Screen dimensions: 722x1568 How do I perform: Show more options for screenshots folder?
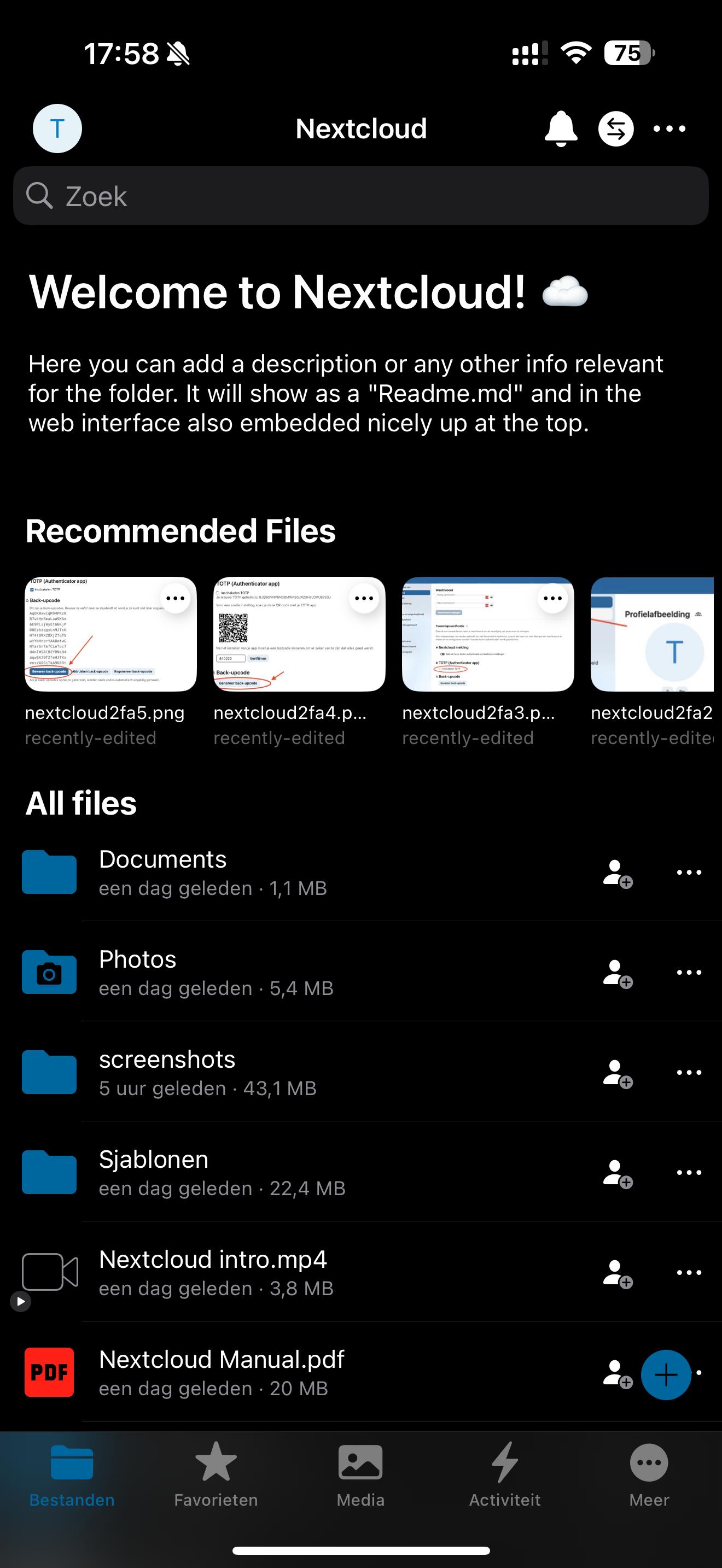(689, 1073)
